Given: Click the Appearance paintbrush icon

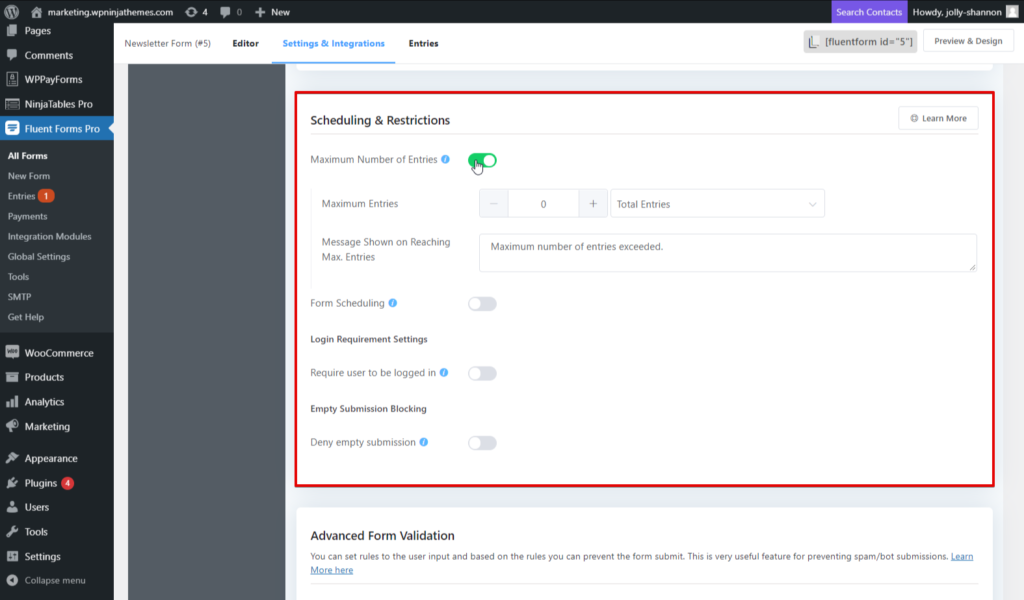Looking at the screenshot, I should [x=12, y=458].
